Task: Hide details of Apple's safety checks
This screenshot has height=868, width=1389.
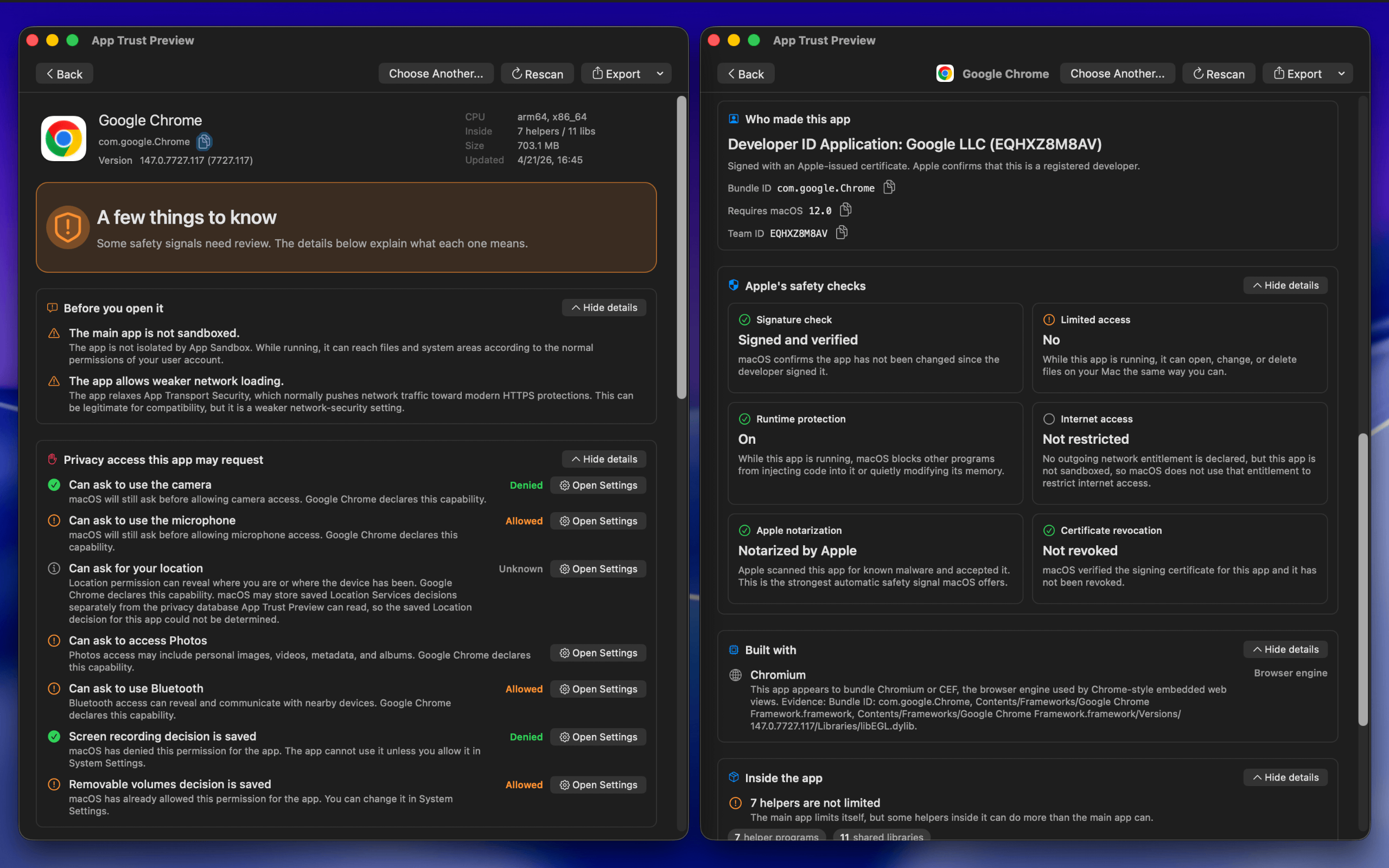Action: 1285,285
